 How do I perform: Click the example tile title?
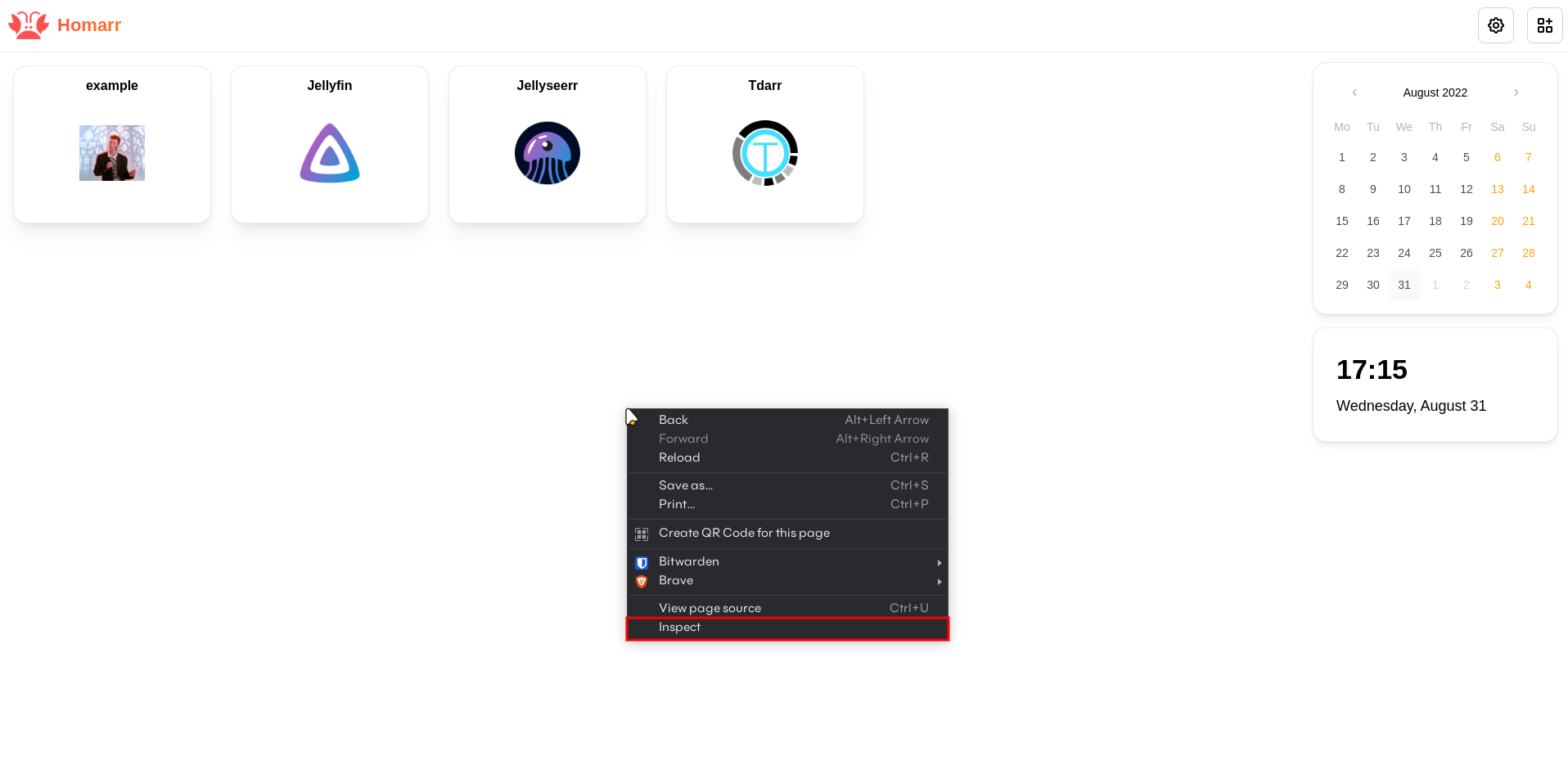point(112,86)
